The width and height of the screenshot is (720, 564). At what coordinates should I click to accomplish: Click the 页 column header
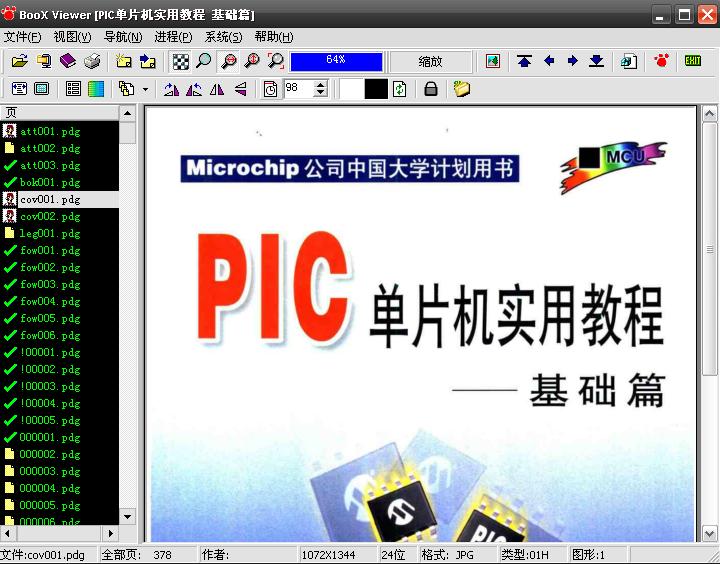59,113
